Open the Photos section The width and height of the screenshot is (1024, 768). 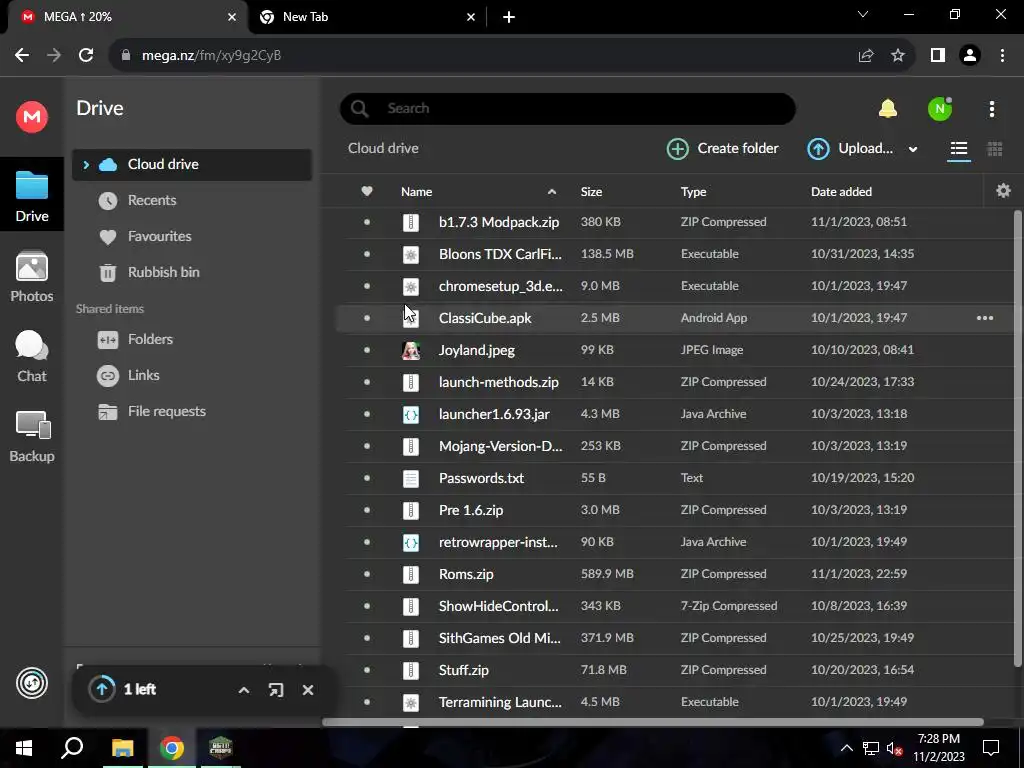coord(31,276)
